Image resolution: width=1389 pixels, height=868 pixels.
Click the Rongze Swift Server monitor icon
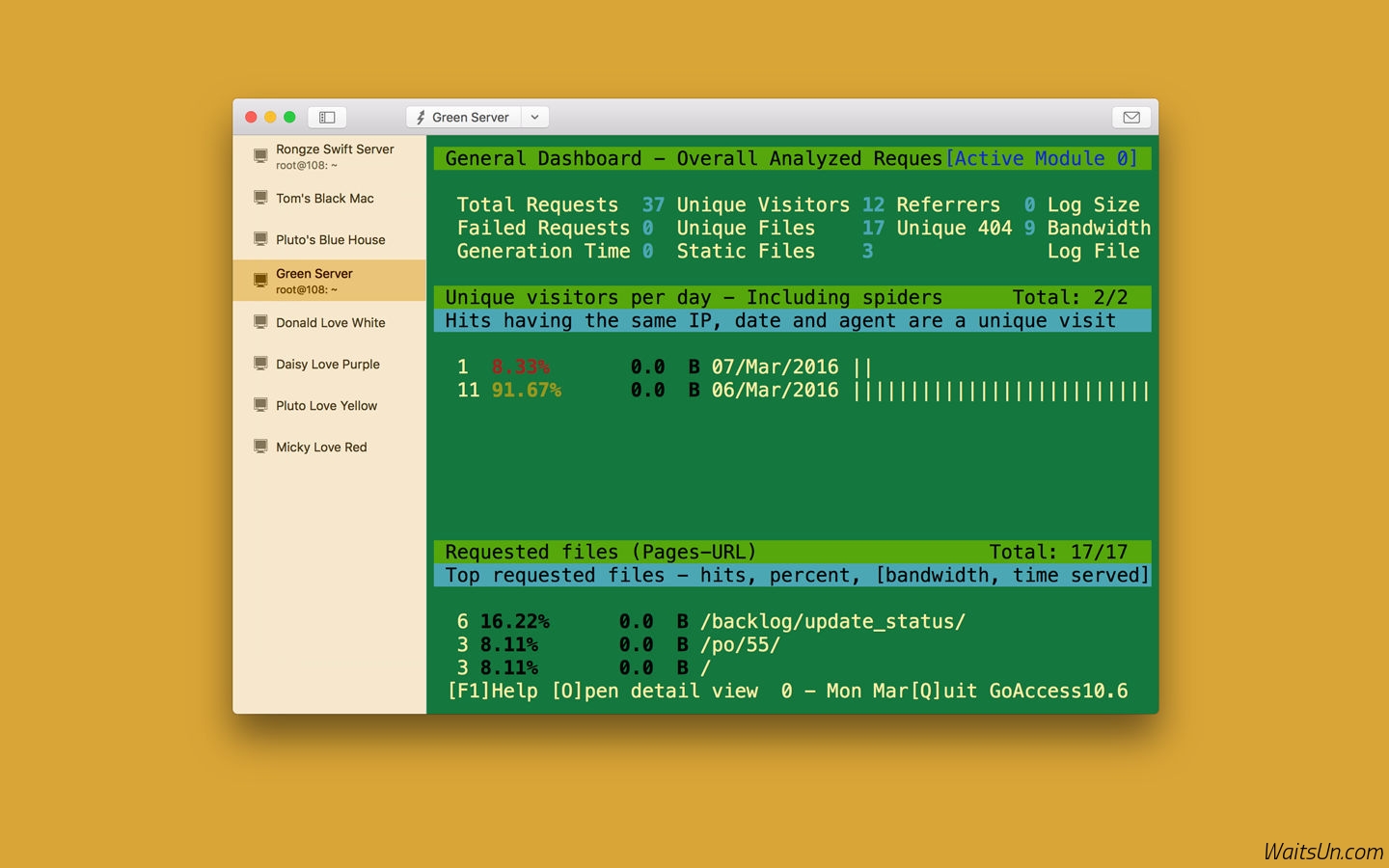(x=260, y=155)
